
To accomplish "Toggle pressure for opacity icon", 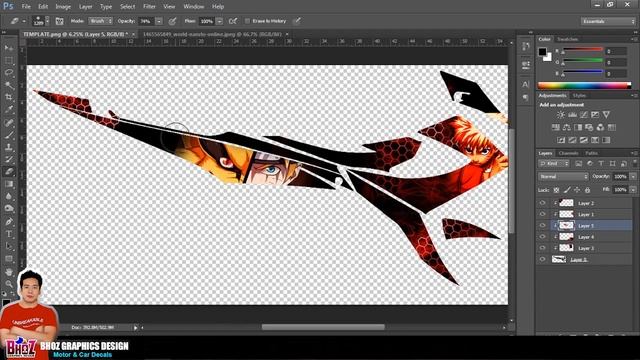I will click(173, 21).
